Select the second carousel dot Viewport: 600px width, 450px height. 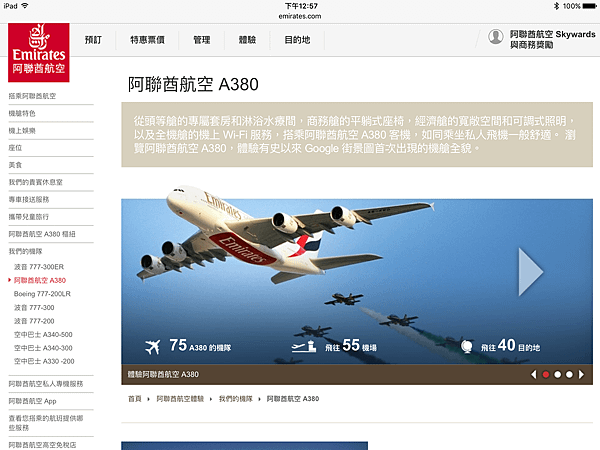coord(558,375)
